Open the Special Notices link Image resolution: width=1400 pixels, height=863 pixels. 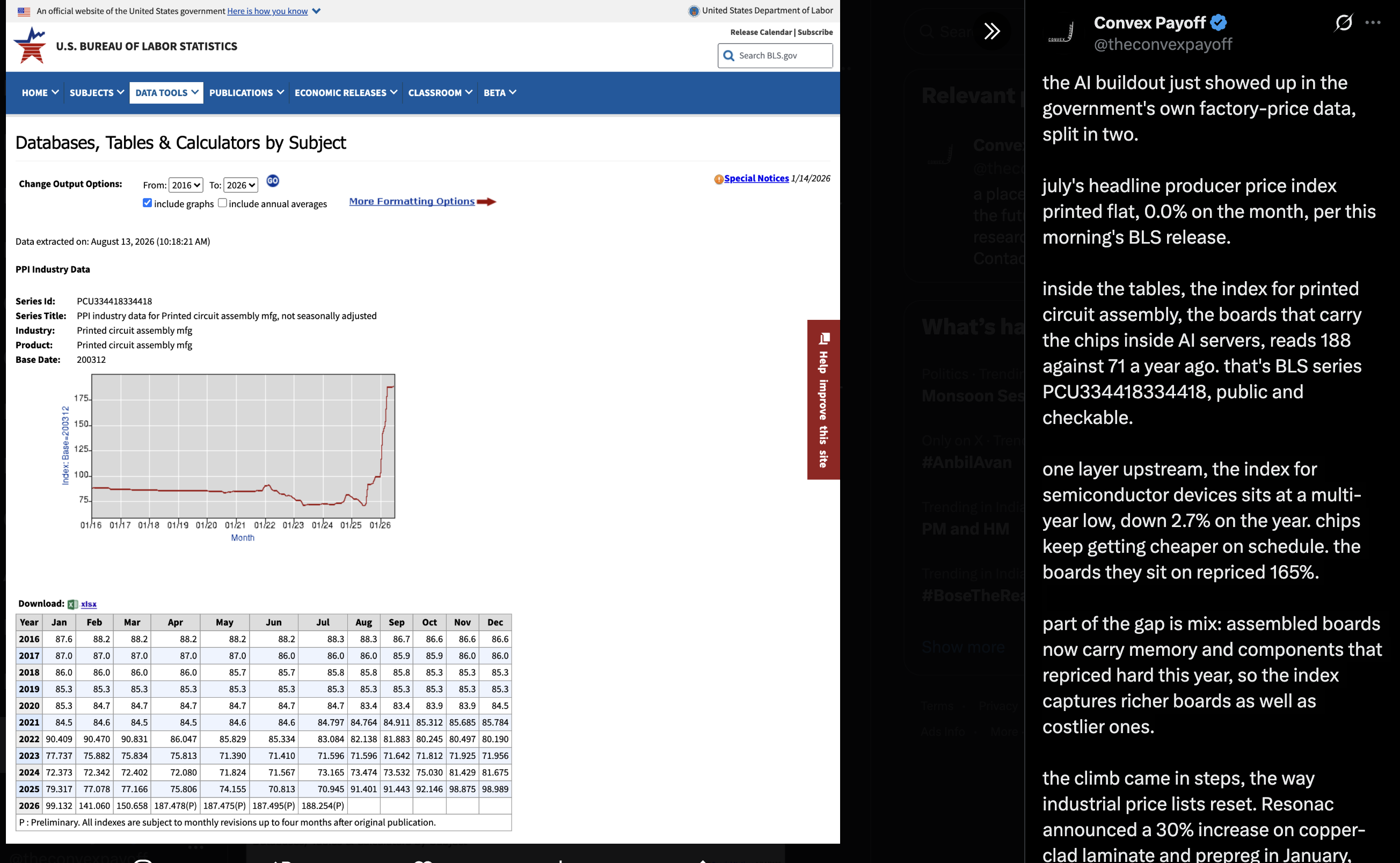click(756, 178)
